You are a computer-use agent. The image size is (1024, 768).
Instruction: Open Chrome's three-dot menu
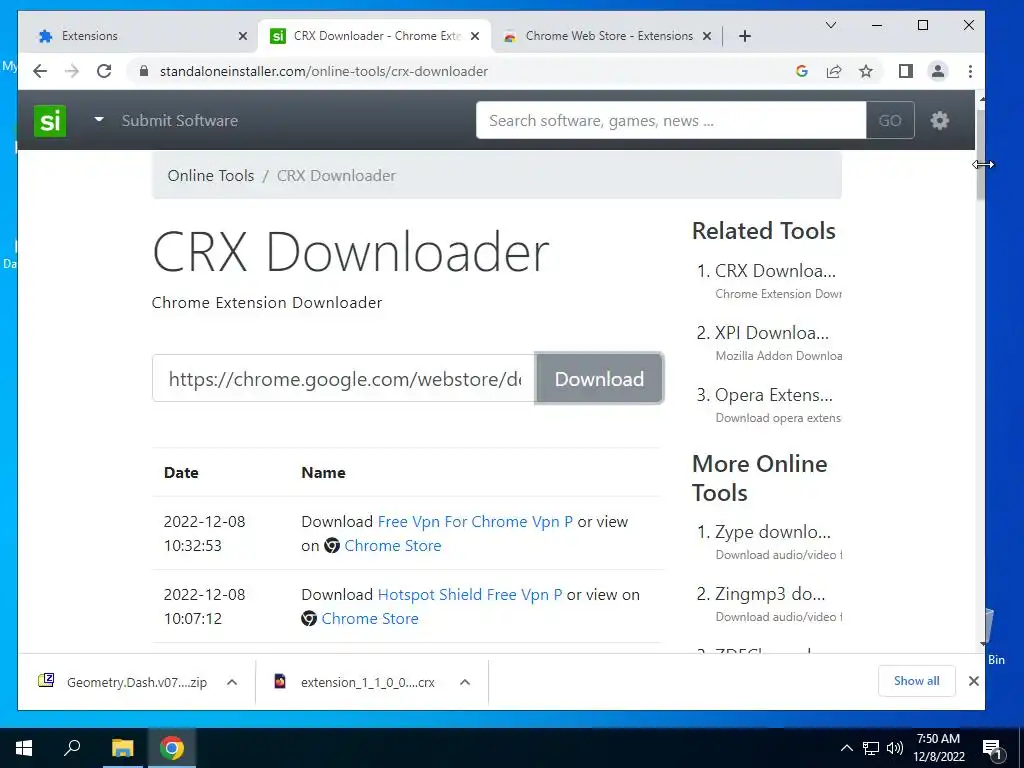coord(970,71)
